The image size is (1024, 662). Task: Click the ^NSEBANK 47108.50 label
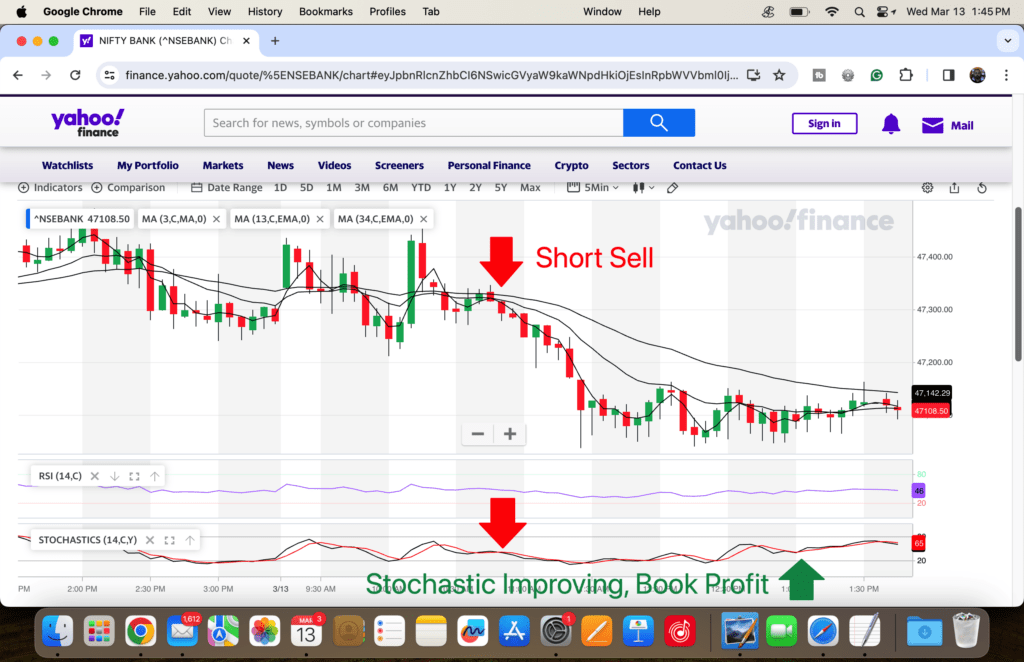82,219
